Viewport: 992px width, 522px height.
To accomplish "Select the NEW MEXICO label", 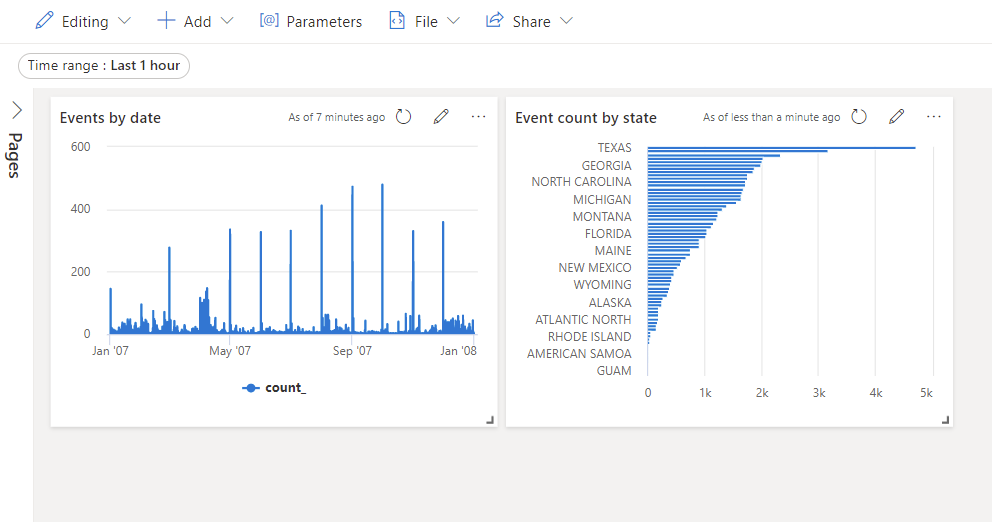I will (595, 268).
